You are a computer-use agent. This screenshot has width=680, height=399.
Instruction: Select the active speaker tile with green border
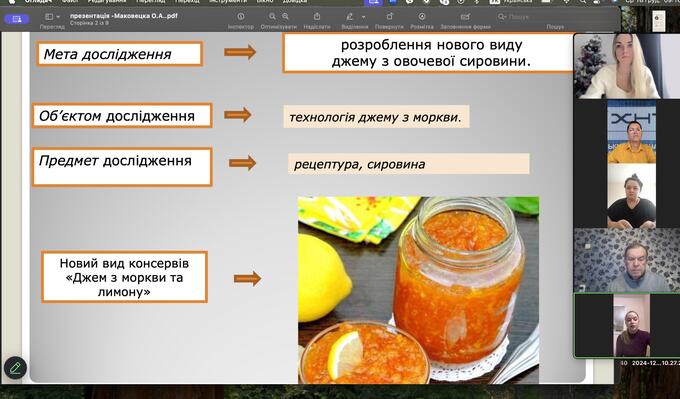[x=627, y=325]
